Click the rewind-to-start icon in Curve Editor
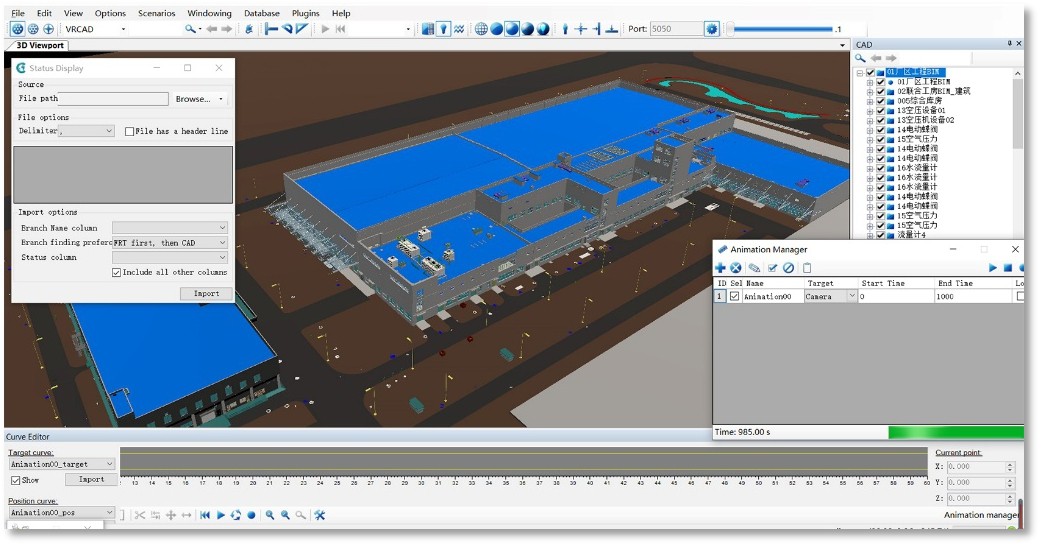Image resolution: width=1042 pixels, height=545 pixels. pos(205,515)
